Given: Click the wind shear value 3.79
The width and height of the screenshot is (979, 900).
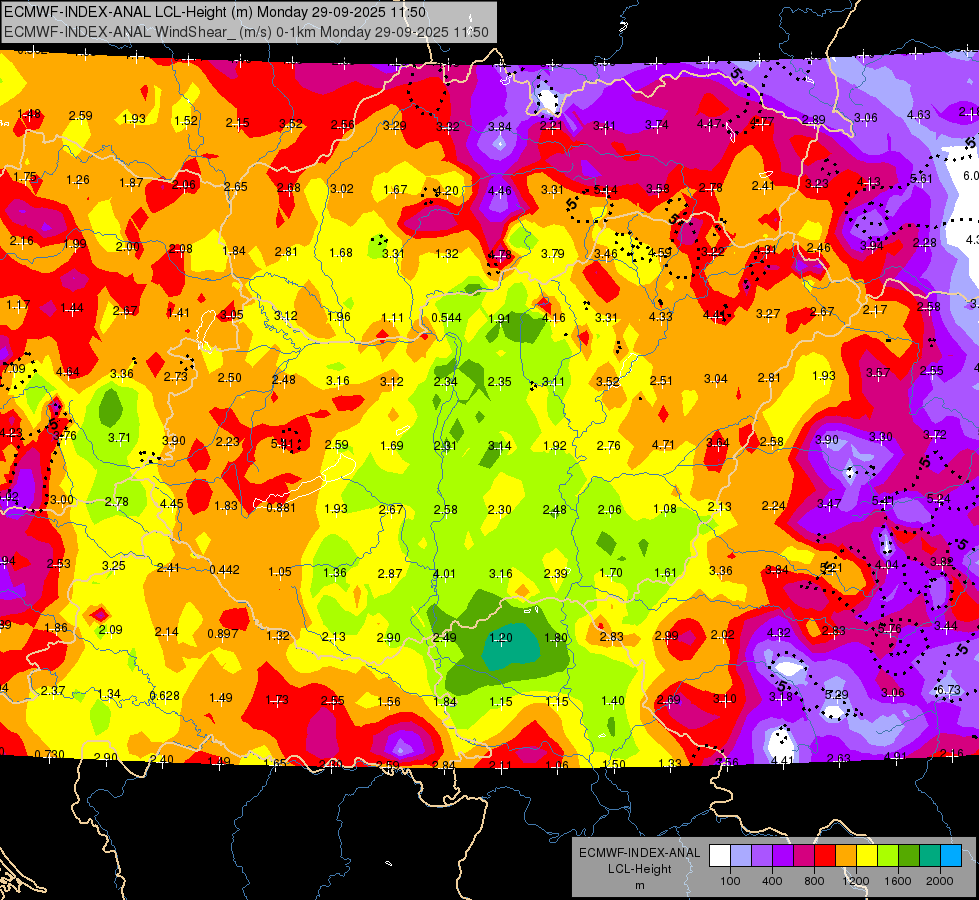Looking at the screenshot, I should click(x=553, y=254).
